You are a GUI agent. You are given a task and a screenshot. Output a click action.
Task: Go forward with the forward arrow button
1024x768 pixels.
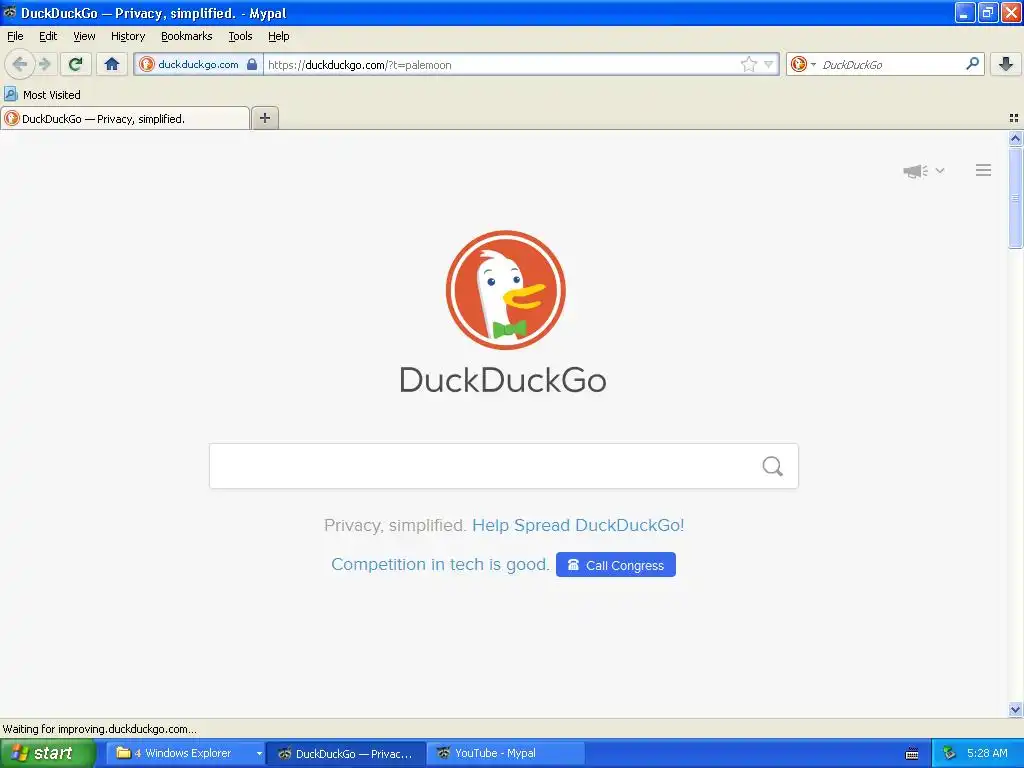[x=44, y=64]
